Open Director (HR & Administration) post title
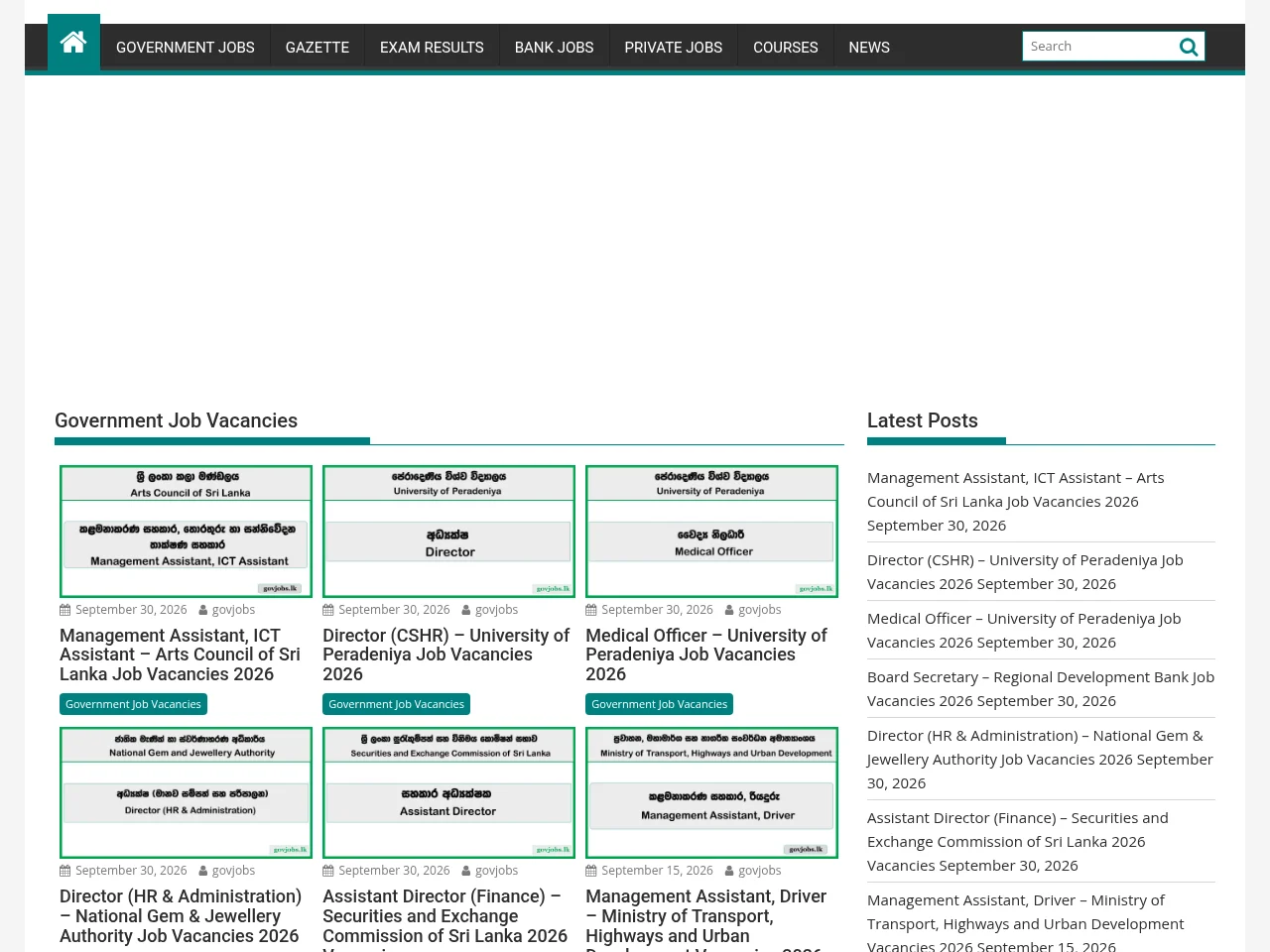The image size is (1270, 952). click(x=181, y=916)
